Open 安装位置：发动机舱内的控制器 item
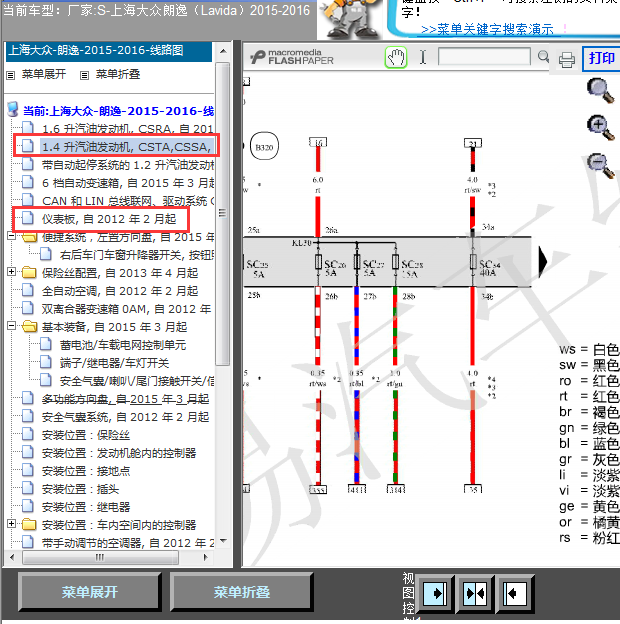 [119, 453]
